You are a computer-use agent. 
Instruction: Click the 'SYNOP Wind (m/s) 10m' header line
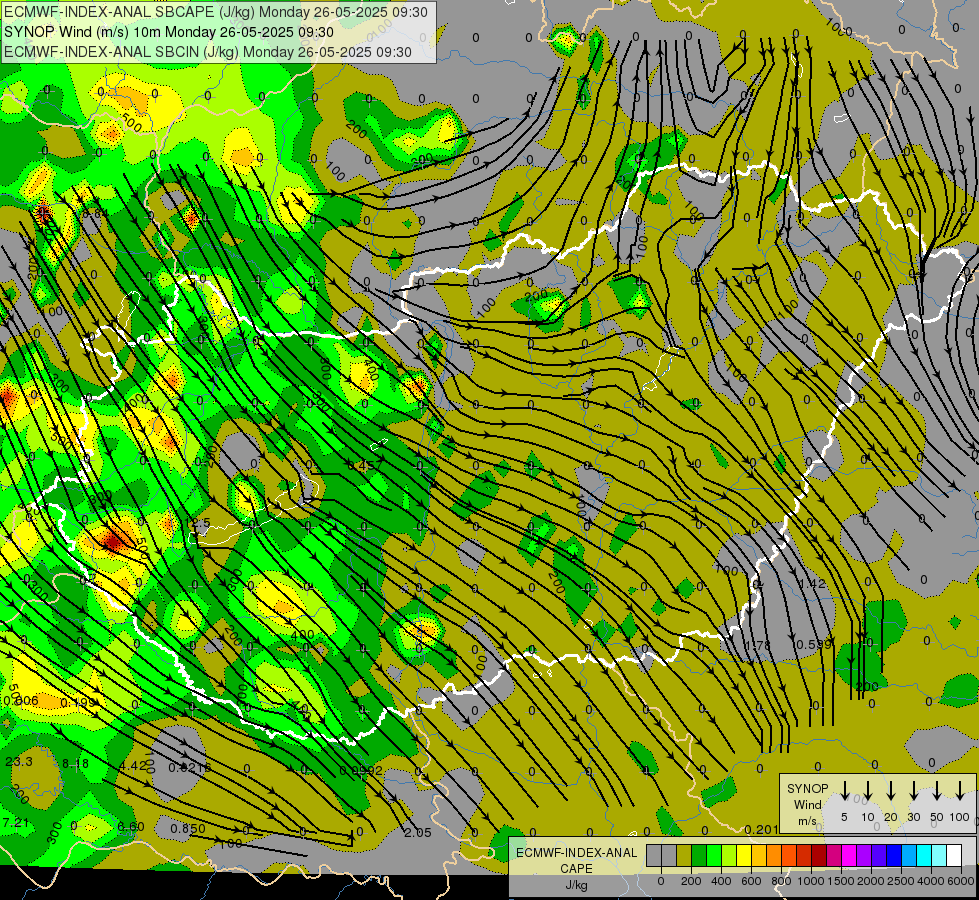coord(169,32)
